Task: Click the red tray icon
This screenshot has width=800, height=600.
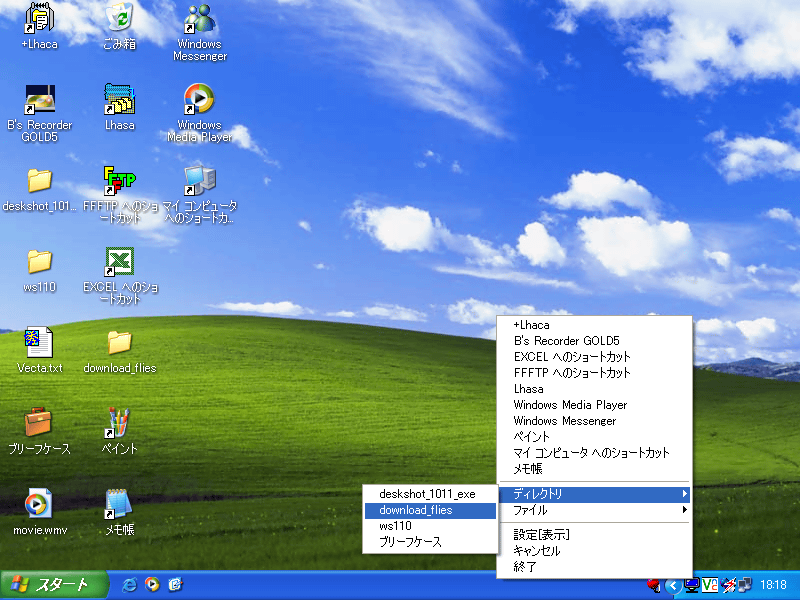Action: pos(654,585)
